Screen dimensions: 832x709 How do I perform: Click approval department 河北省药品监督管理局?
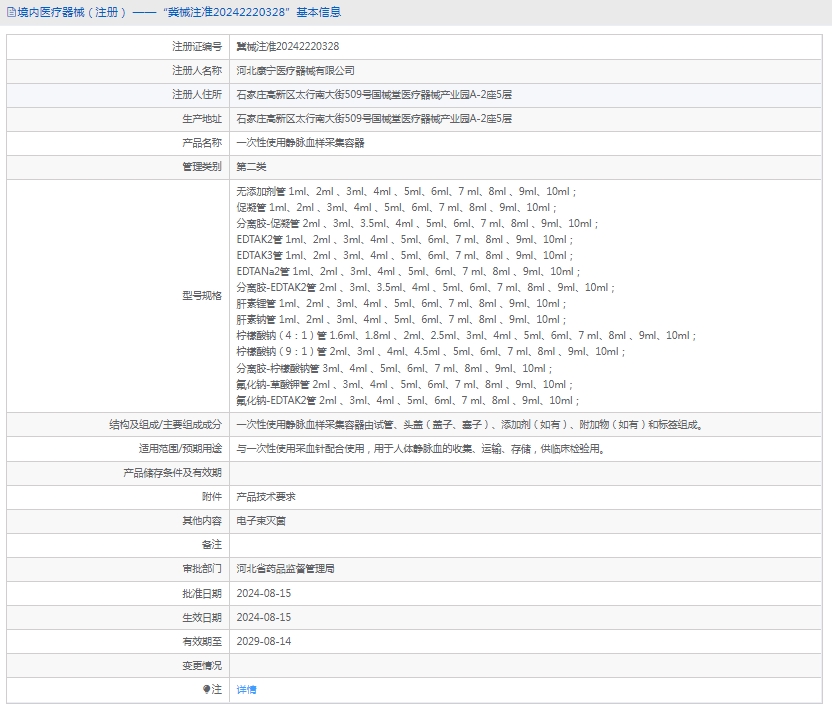coord(285,569)
